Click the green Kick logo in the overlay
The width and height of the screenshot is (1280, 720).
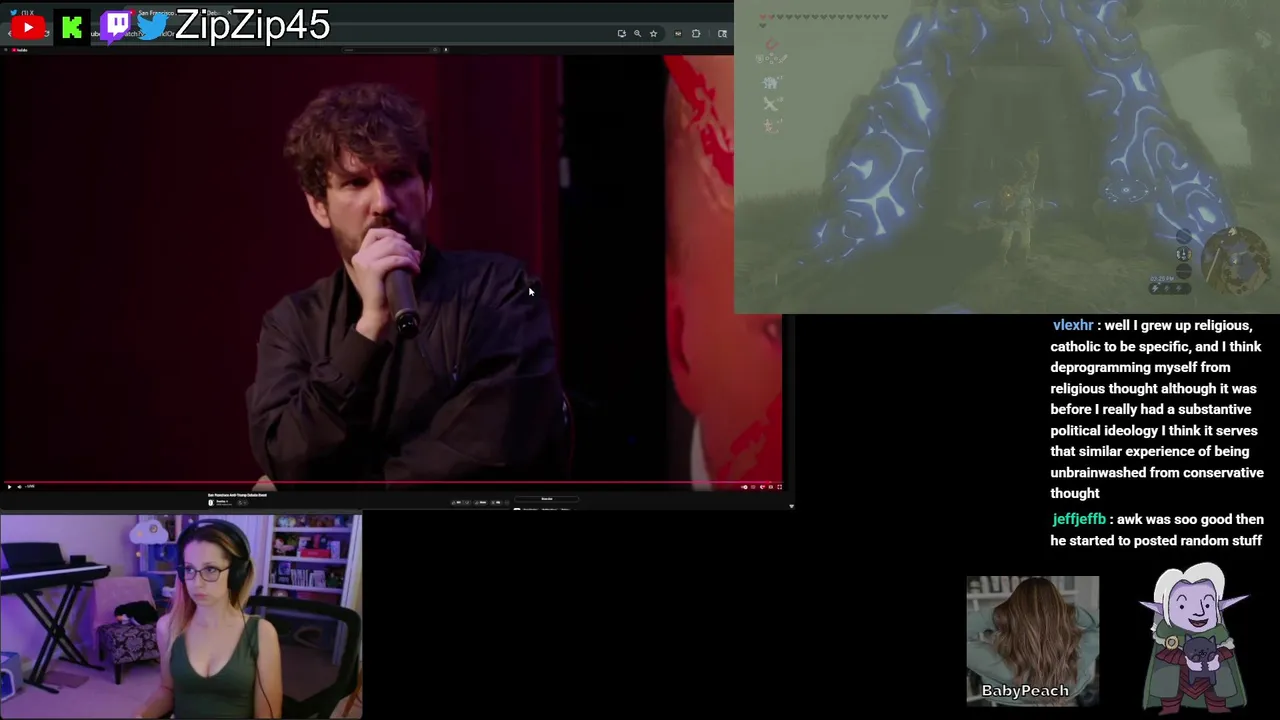[72, 28]
